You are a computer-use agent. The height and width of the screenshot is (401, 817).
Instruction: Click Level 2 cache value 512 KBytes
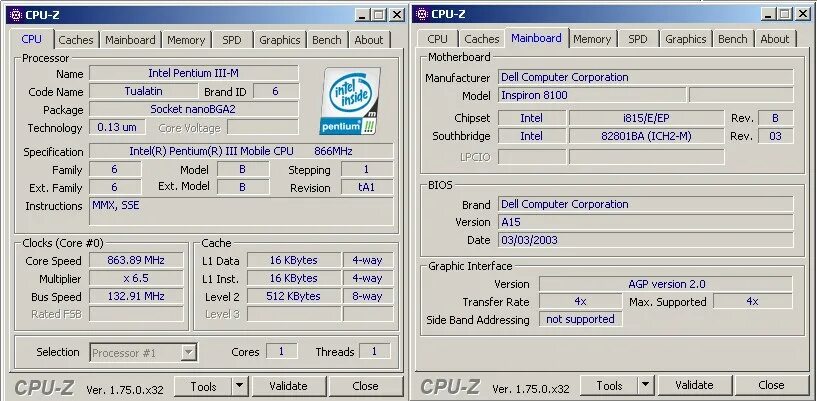click(x=293, y=296)
